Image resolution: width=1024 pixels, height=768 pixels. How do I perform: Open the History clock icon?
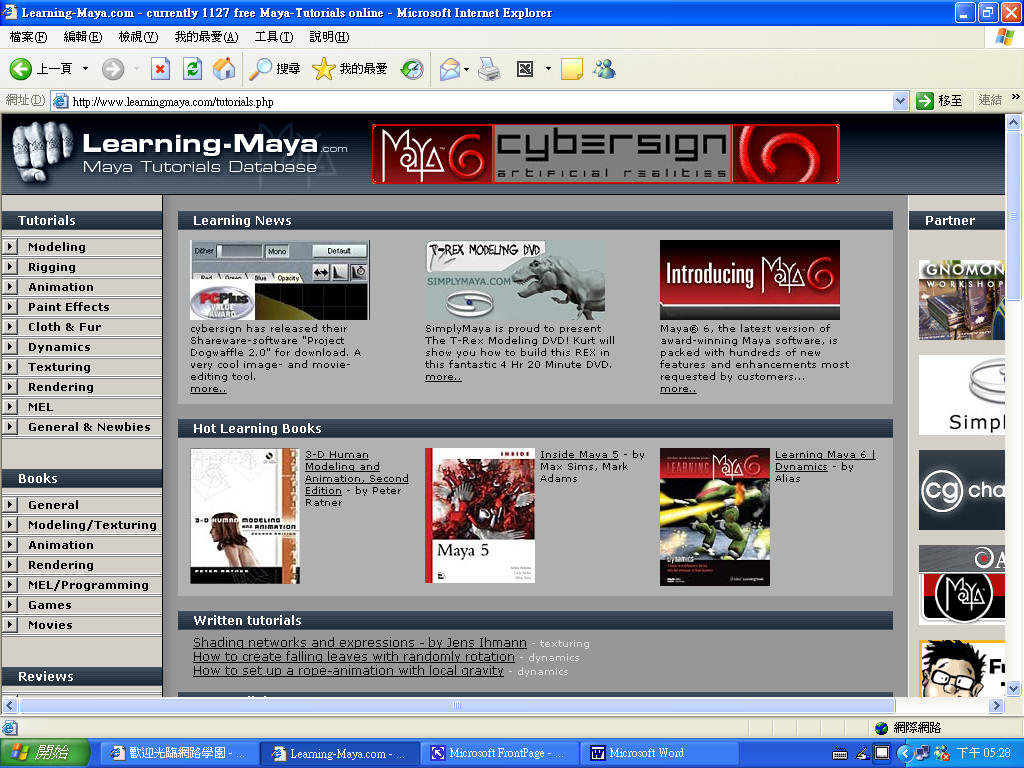tap(412, 69)
